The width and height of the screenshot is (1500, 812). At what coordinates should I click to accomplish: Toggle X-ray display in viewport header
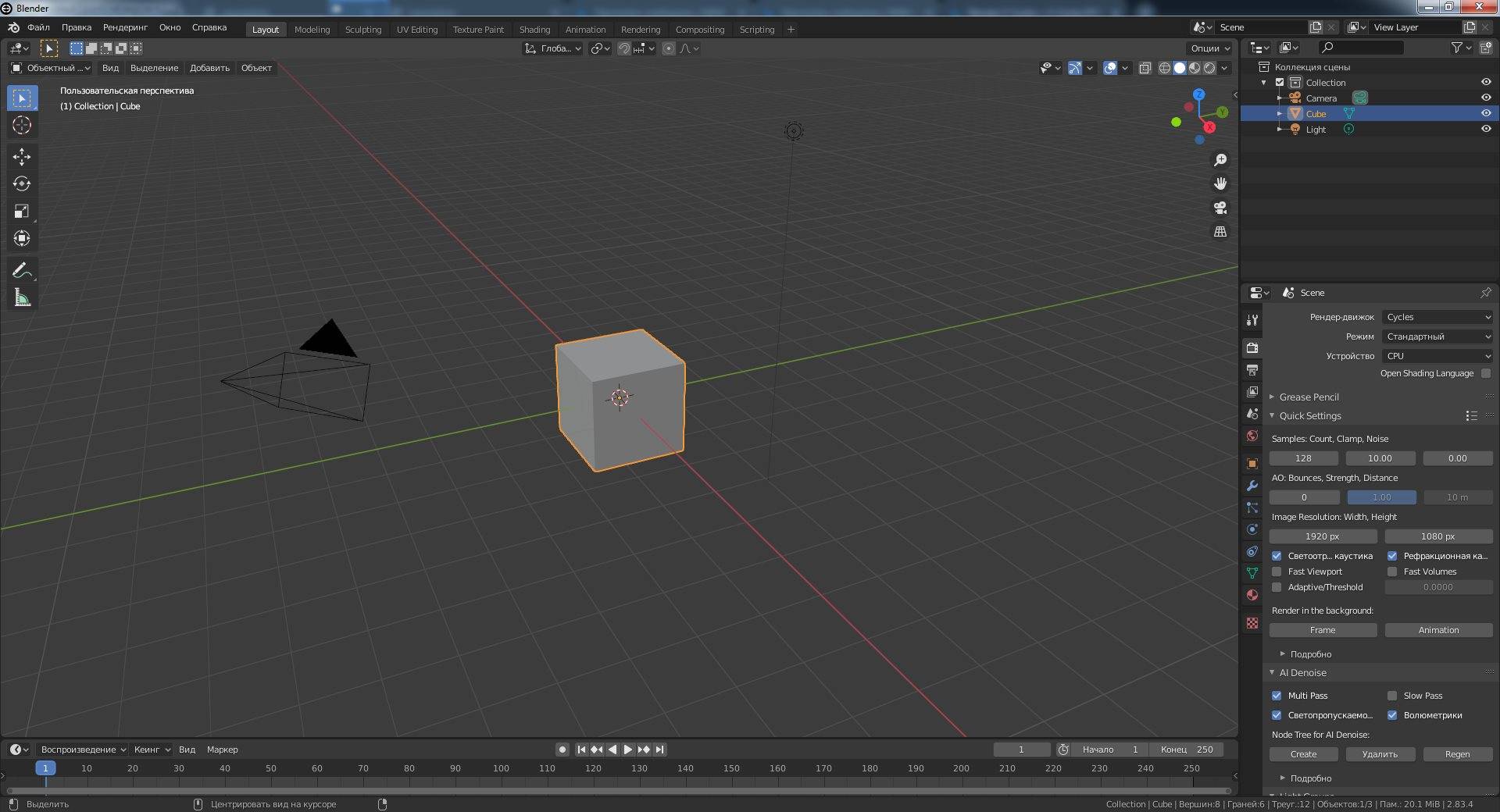pyautogui.click(x=1145, y=68)
